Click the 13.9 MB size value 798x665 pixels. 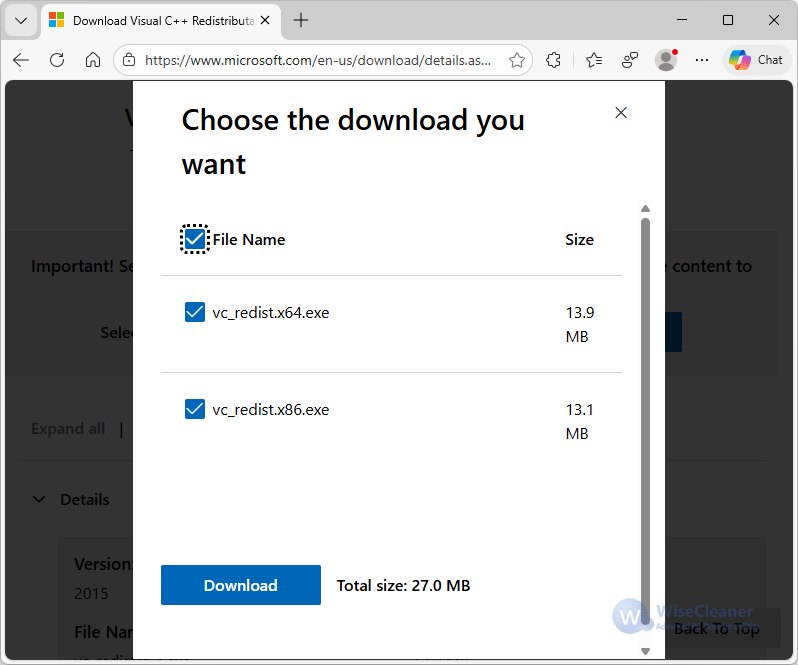pyautogui.click(x=580, y=324)
